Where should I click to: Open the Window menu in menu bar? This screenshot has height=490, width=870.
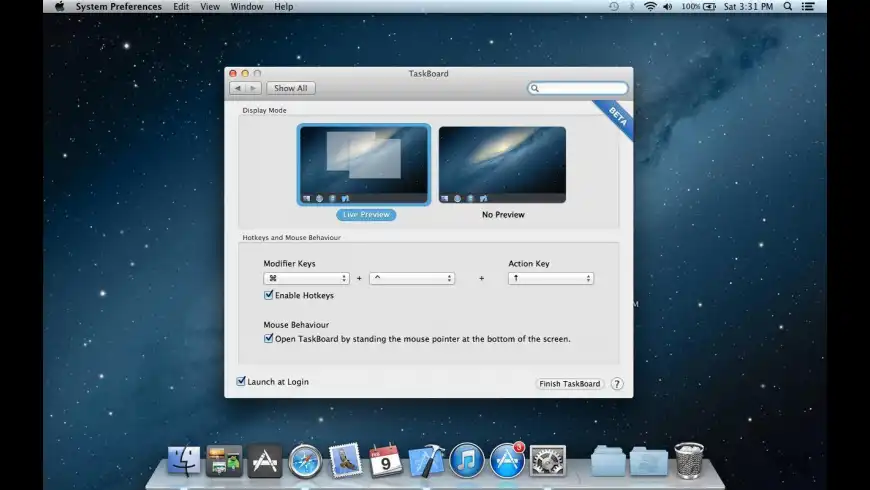pos(247,6)
